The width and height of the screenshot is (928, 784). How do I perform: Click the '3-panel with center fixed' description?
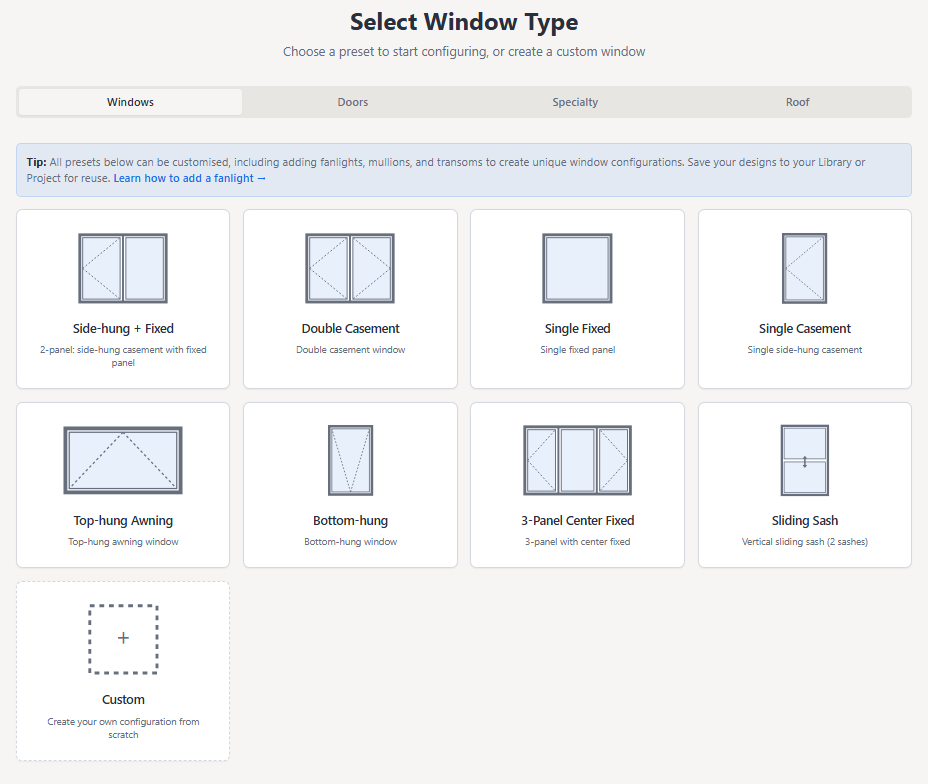tap(577, 541)
